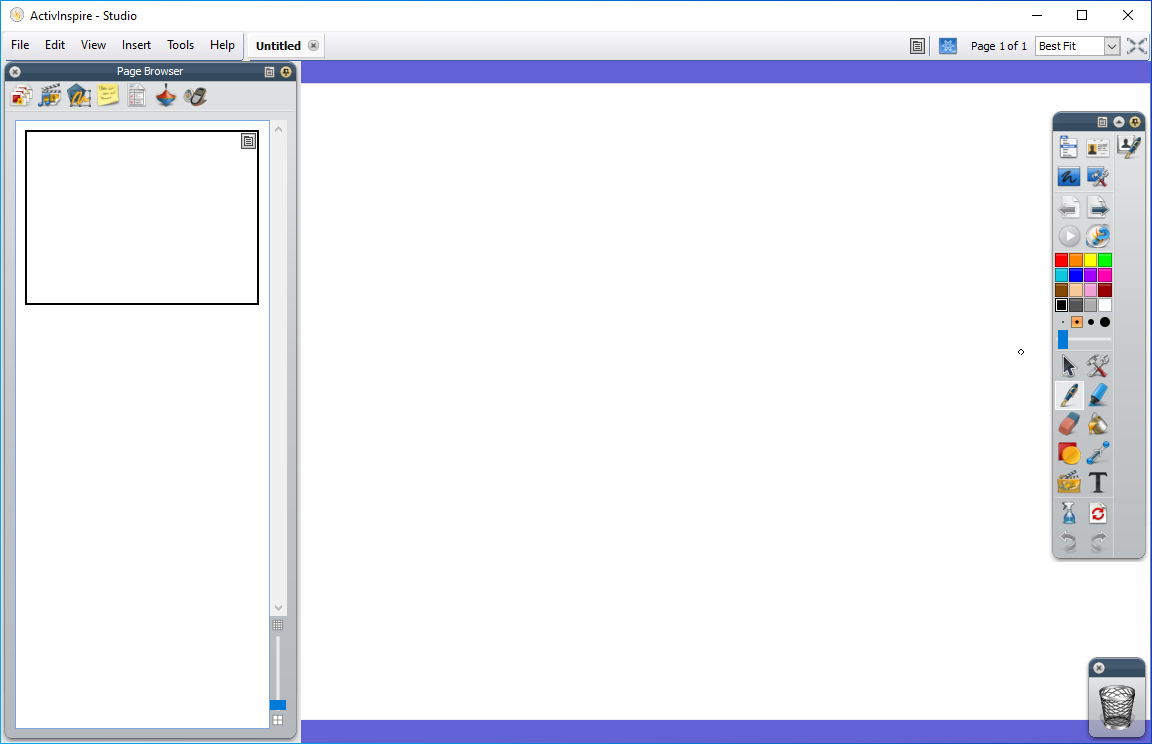Image resolution: width=1152 pixels, height=744 pixels.
Task: Pin the Page Browser panel
Action: click(x=286, y=72)
